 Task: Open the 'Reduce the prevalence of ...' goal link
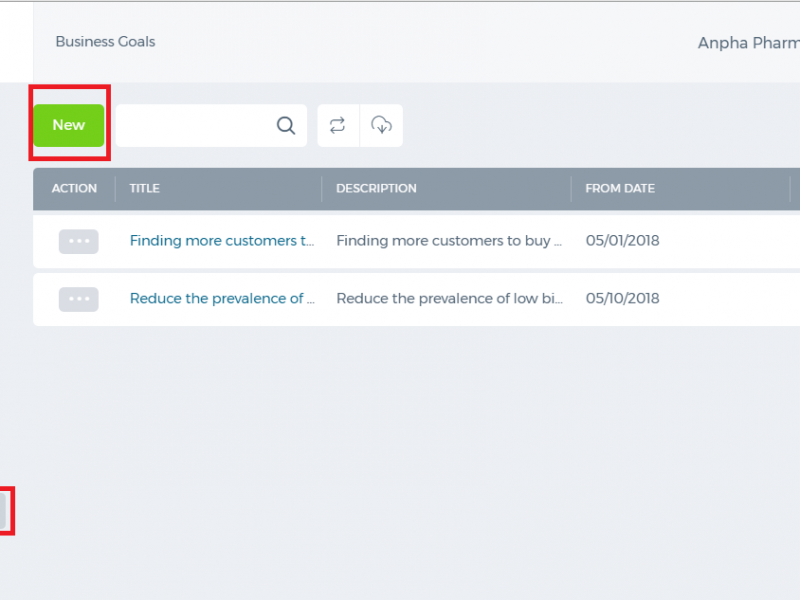[x=222, y=298]
